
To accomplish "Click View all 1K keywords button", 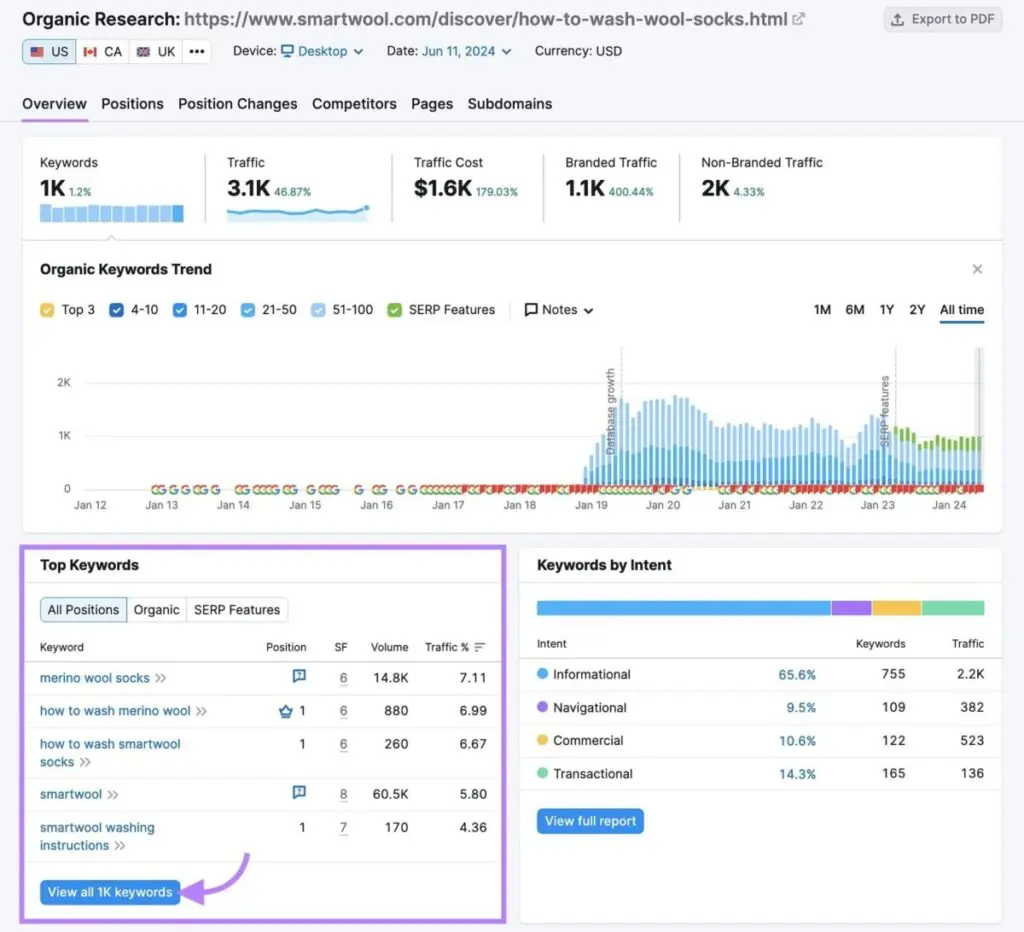I will [110, 892].
